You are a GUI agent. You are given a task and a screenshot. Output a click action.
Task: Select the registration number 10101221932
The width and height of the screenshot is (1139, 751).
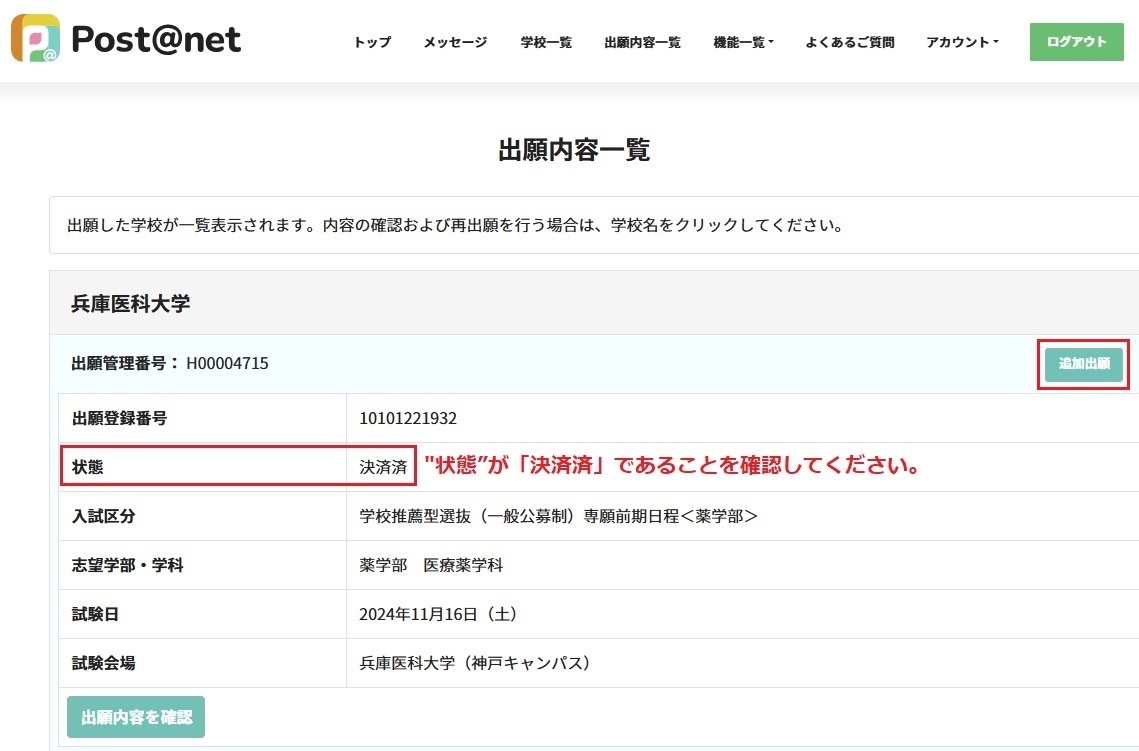tap(408, 418)
